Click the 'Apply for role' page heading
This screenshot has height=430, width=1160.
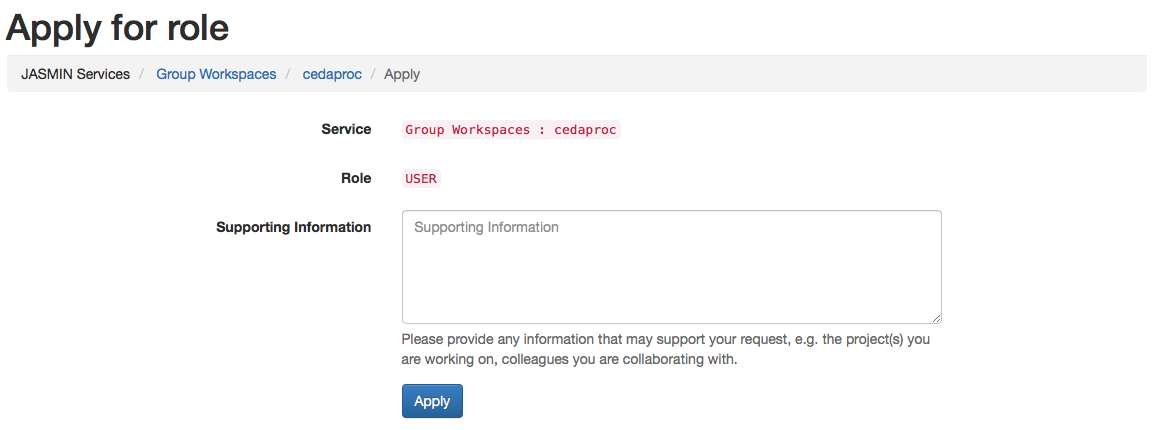point(118,27)
